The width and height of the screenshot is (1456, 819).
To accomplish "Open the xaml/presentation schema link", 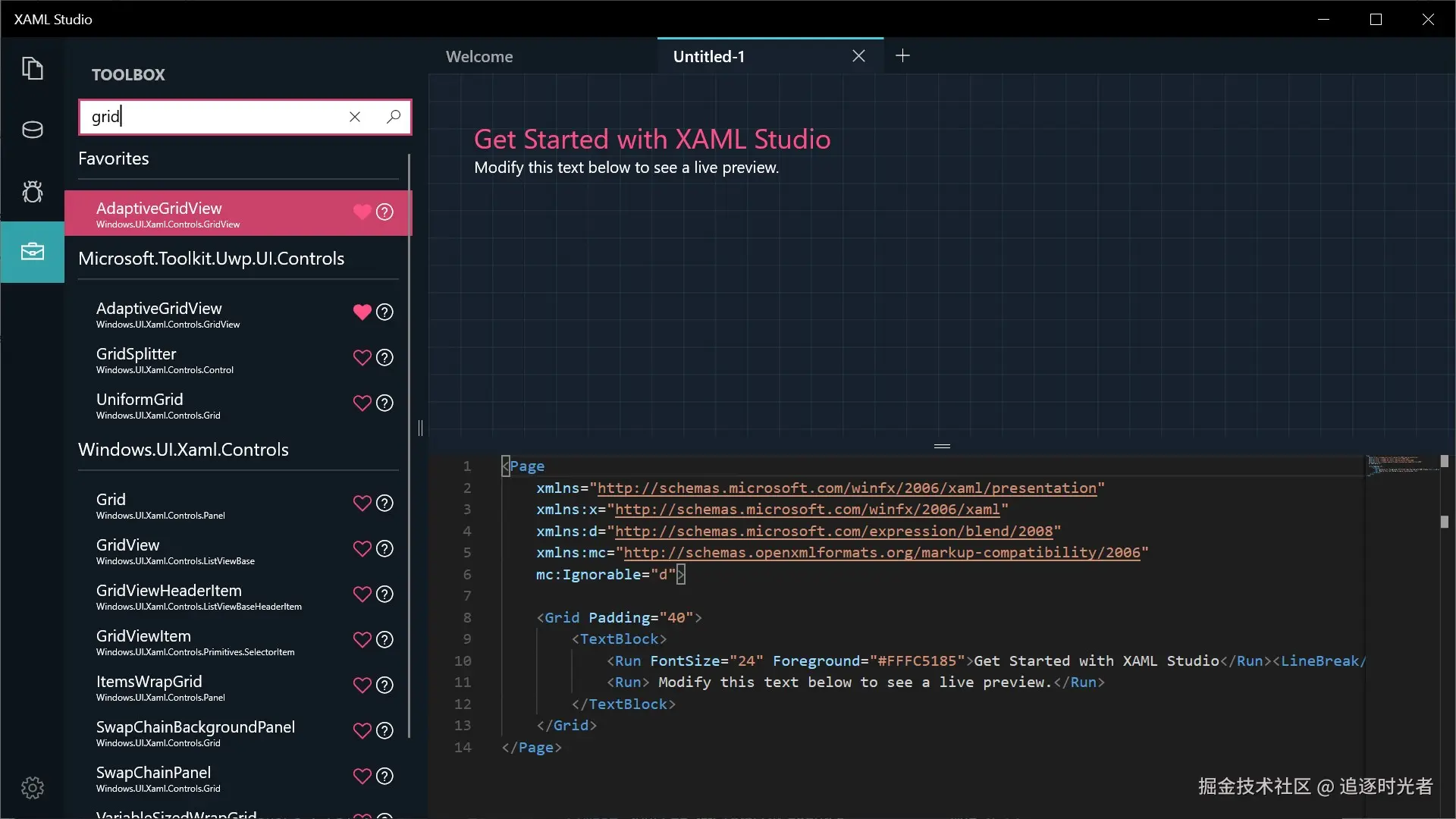I will (x=846, y=488).
